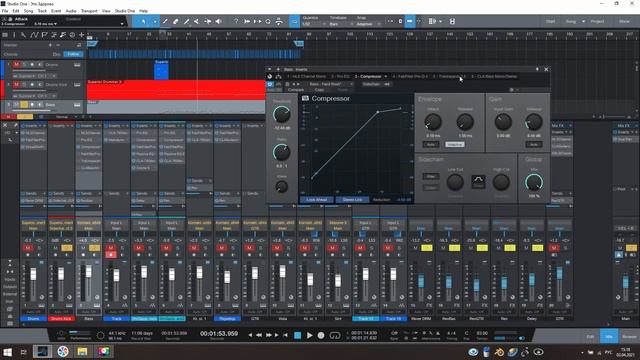640x360 pixels.
Task: Open File Explorer from the taskbar
Action: point(82,351)
